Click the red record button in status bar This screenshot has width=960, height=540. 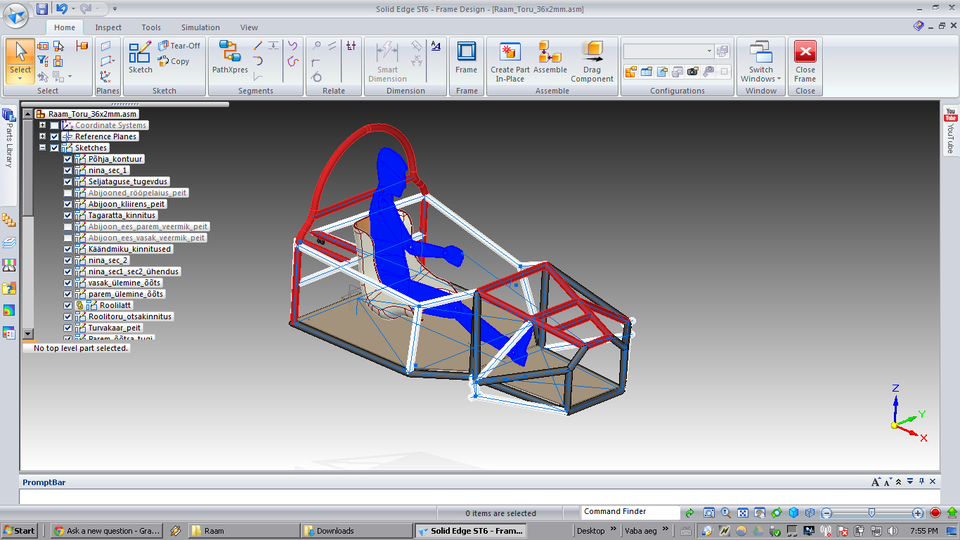935,513
